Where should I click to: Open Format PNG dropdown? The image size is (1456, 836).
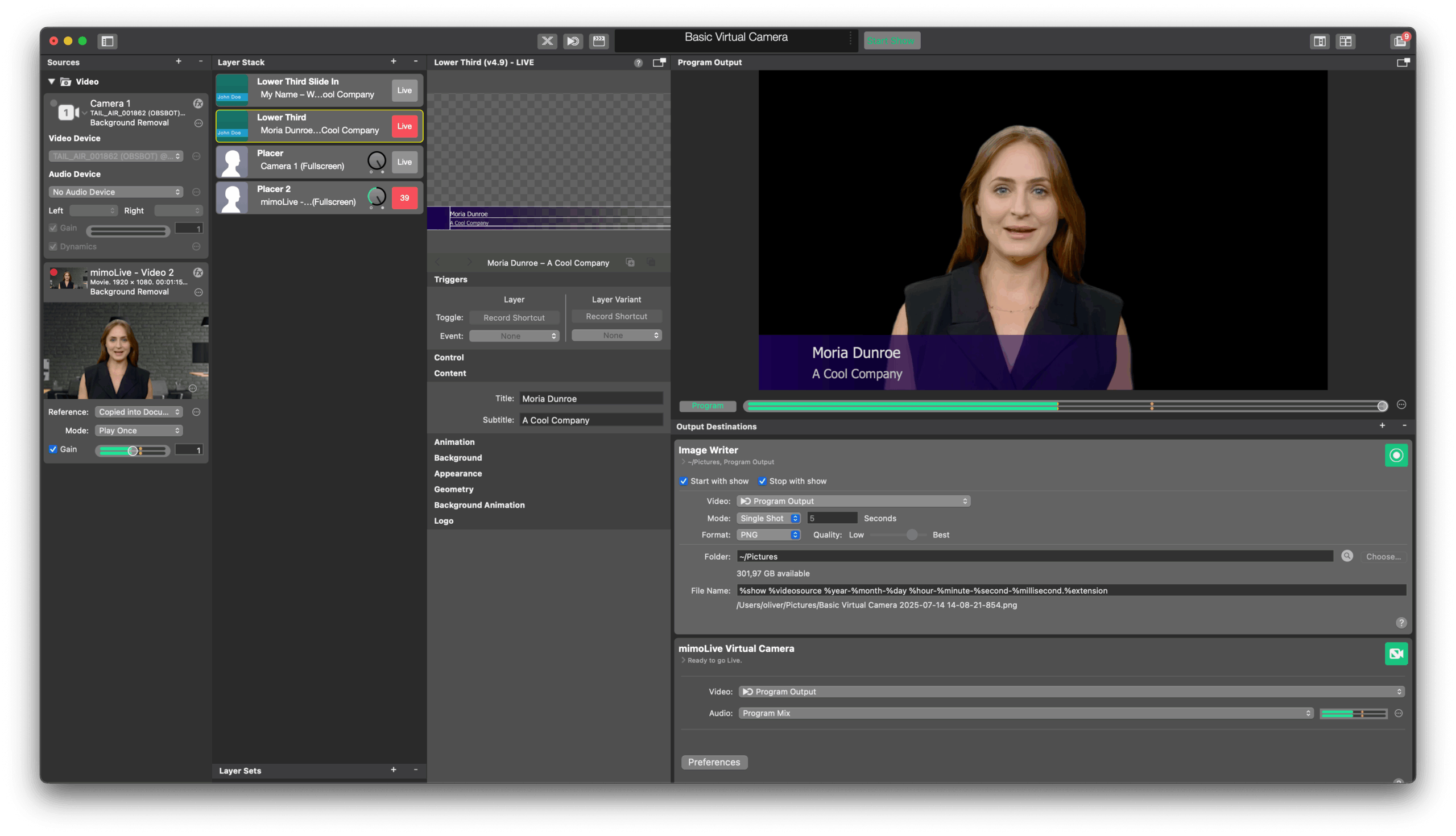click(x=768, y=535)
